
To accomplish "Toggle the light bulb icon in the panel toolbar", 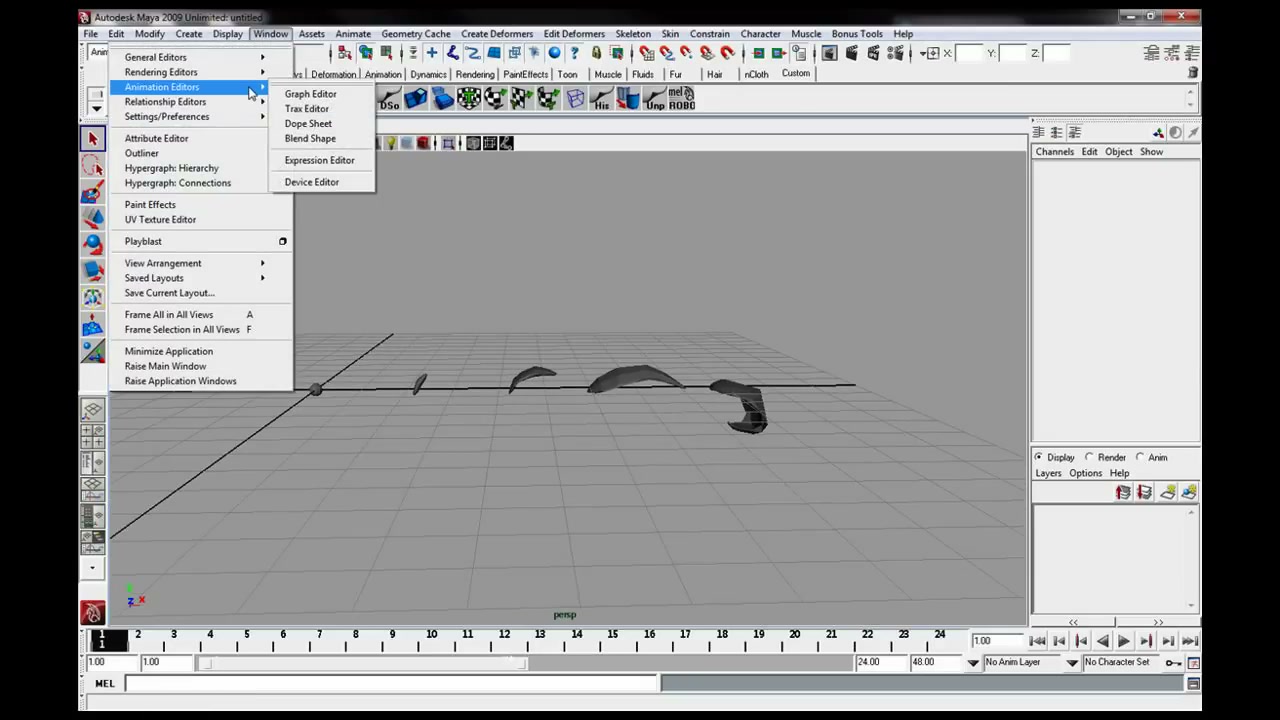I will [x=390, y=143].
